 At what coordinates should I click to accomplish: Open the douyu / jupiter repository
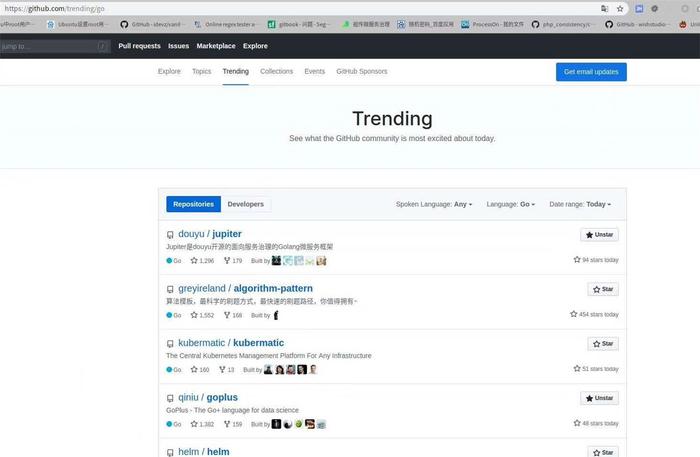click(x=210, y=234)
